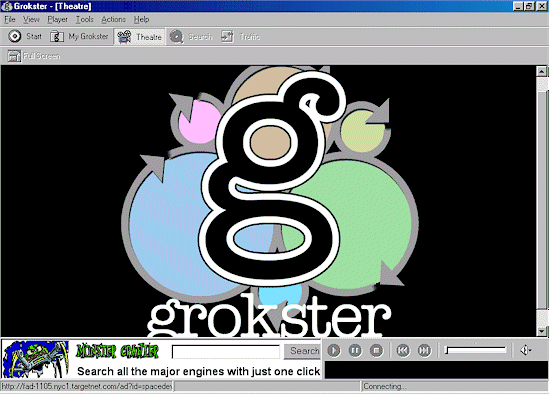Open the Tools menu
Image resolution: width=550 pixels, height=395 pixels.
point(85,19)
